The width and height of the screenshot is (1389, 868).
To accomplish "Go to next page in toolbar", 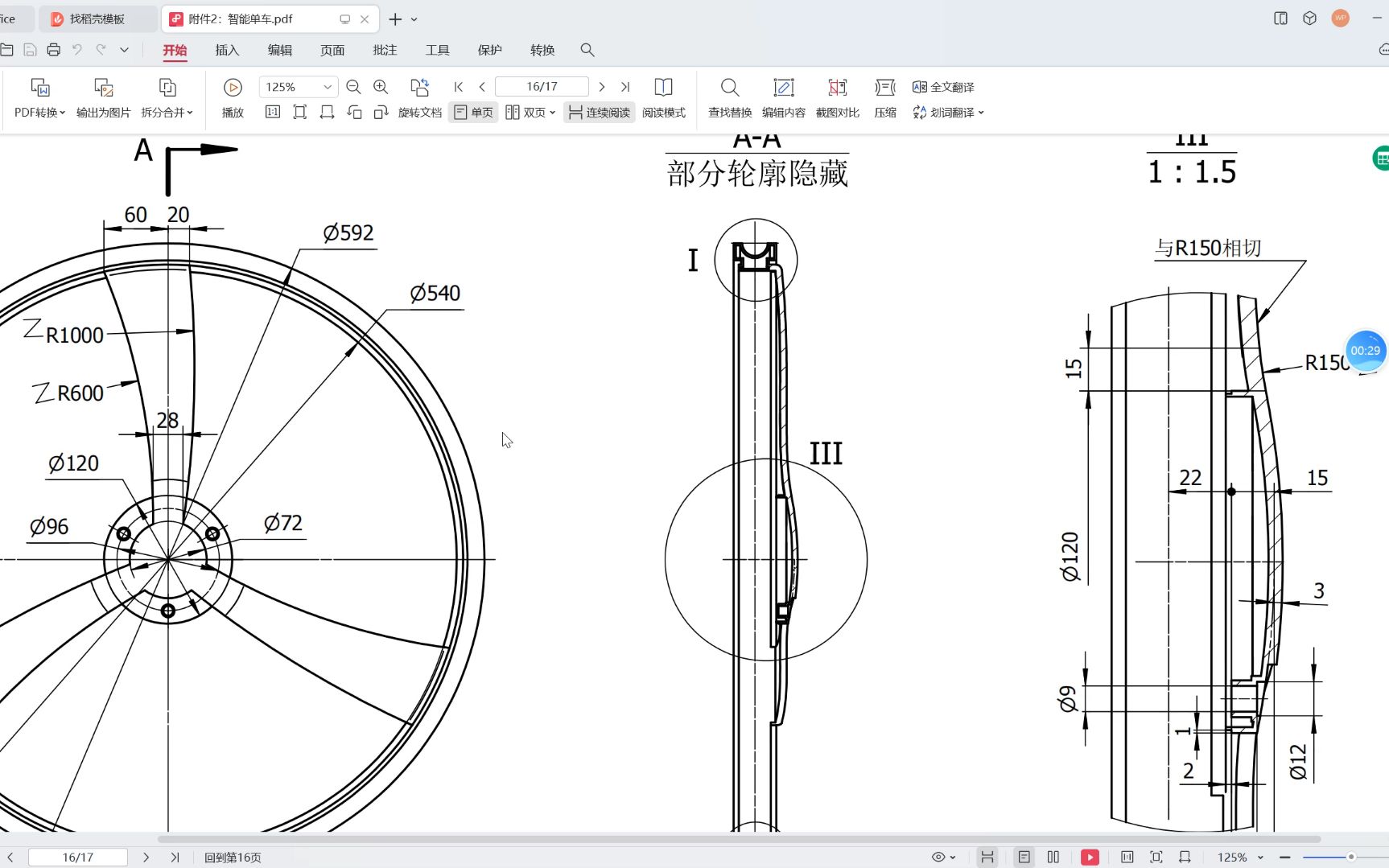I will coord(602,87).
